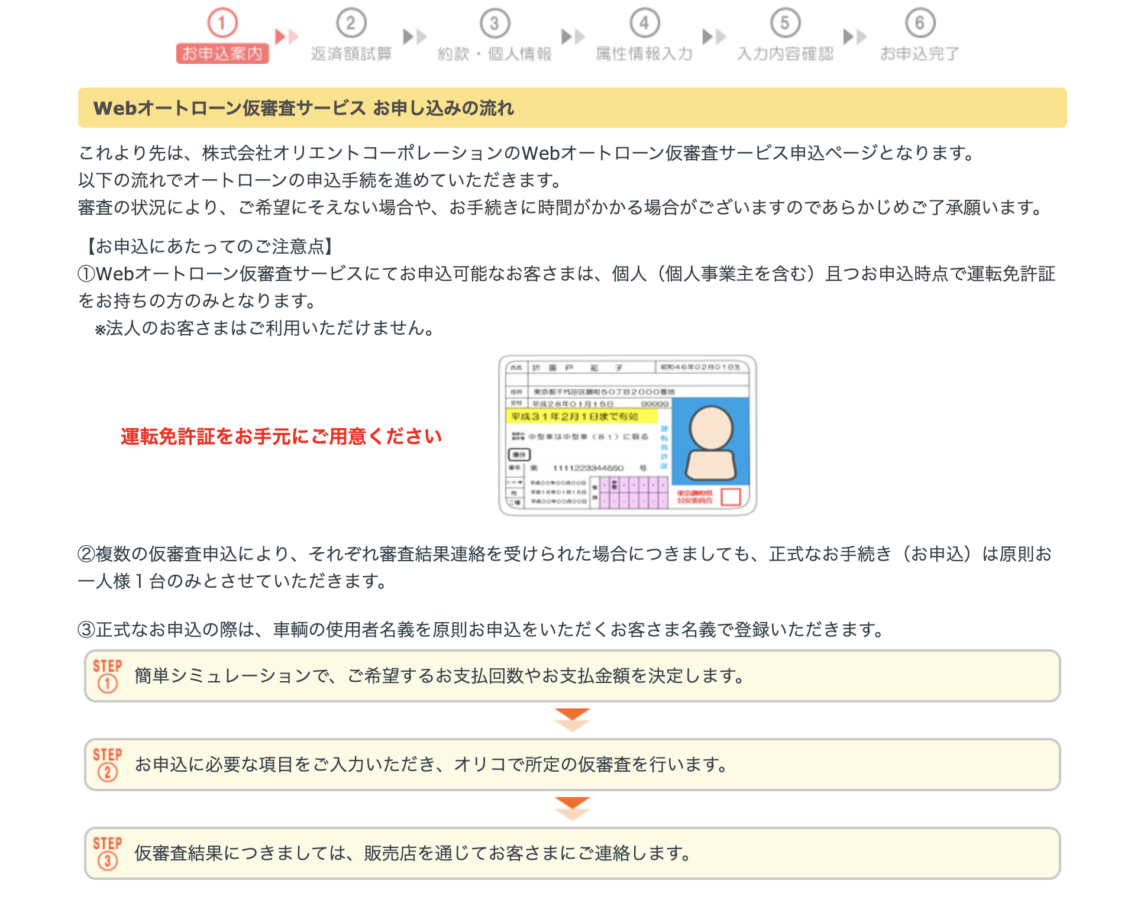This screenshot has width=1144, height=900.
Task: Click the heading Webオートローン仮審査サービス お申し込みの流れ
Action: coord(304,108)
